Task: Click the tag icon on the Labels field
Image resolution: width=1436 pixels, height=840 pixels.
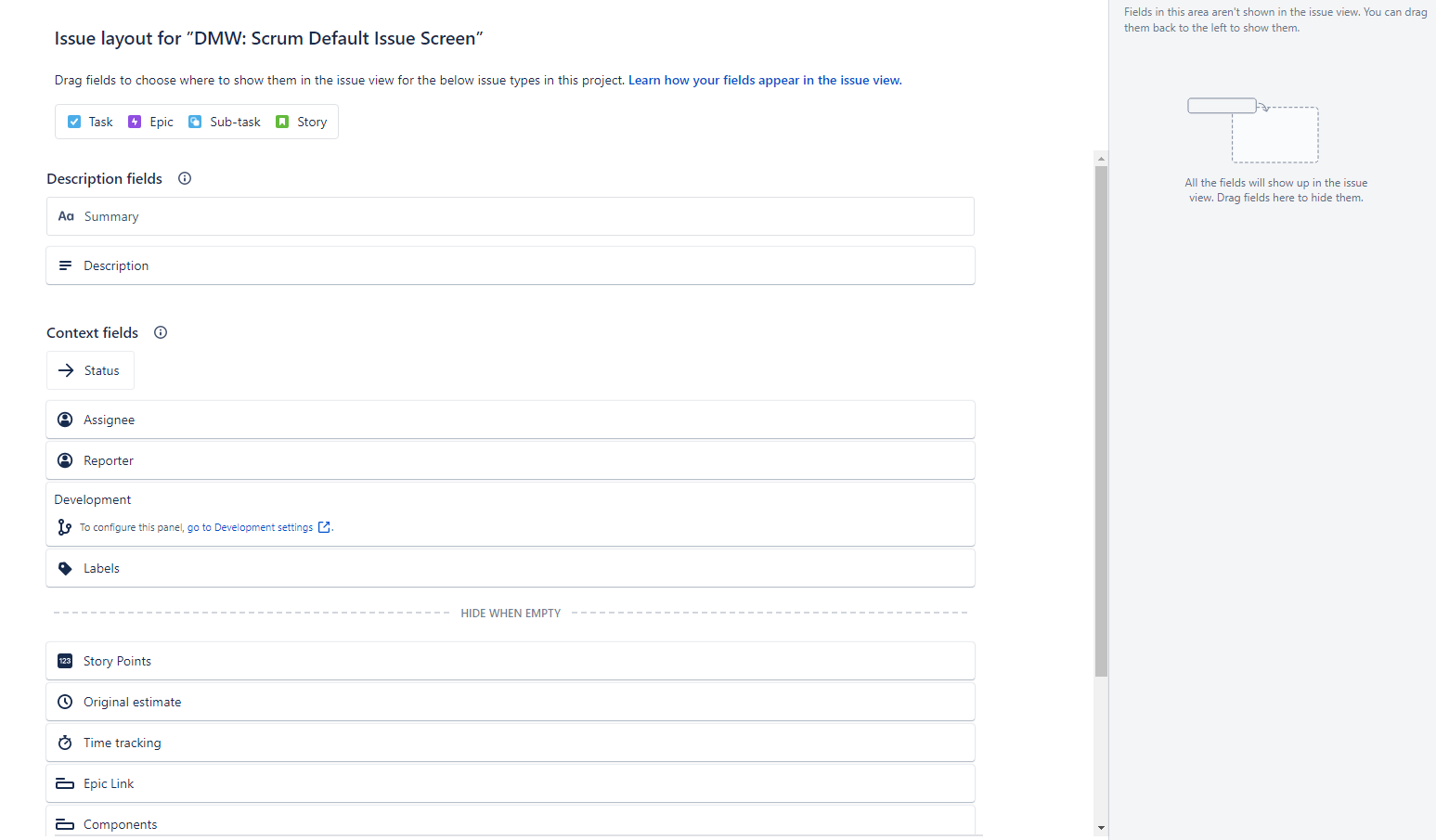Action: point(65,567)
